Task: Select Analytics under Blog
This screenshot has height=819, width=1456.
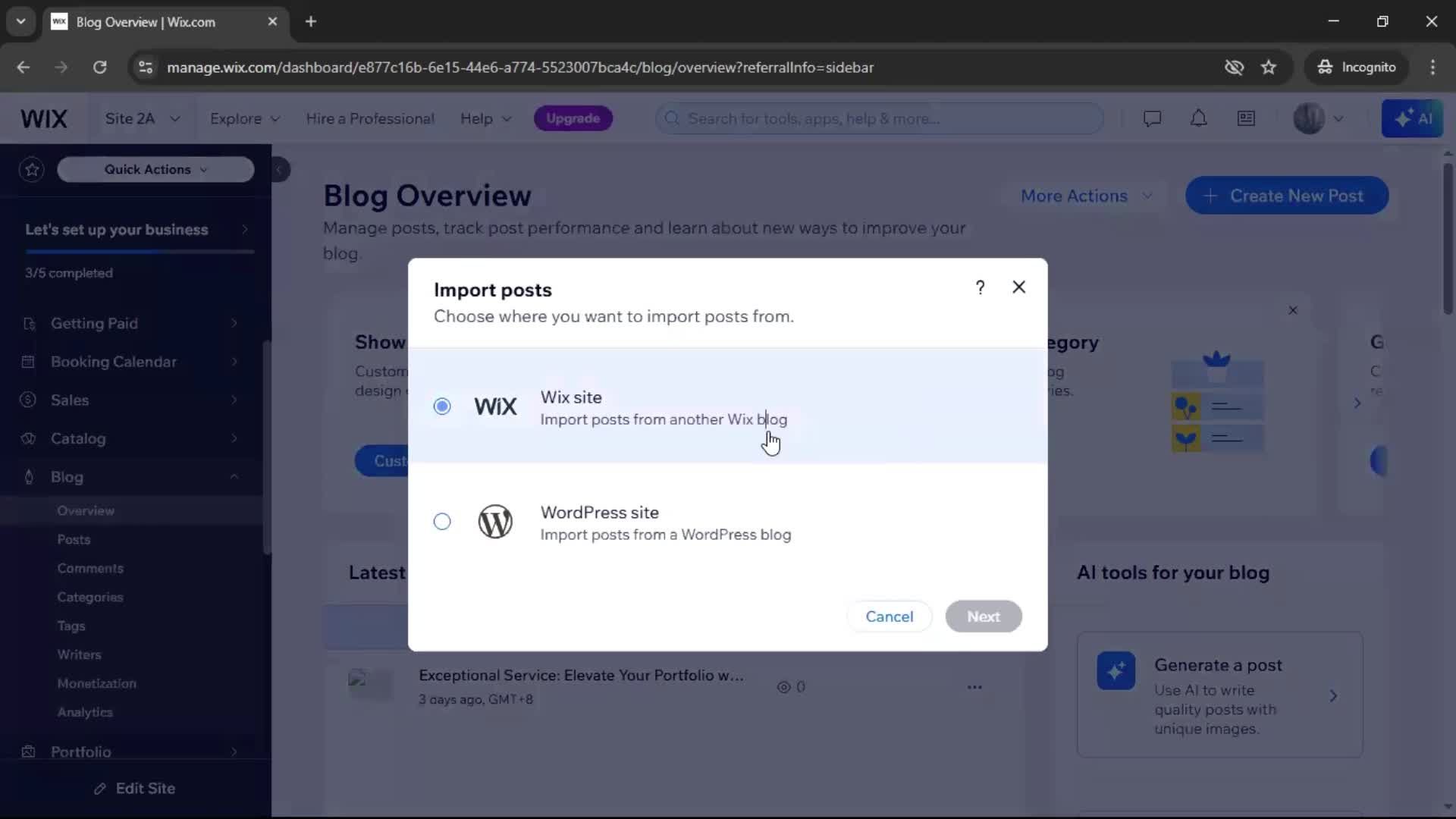Action: [85, 713]
